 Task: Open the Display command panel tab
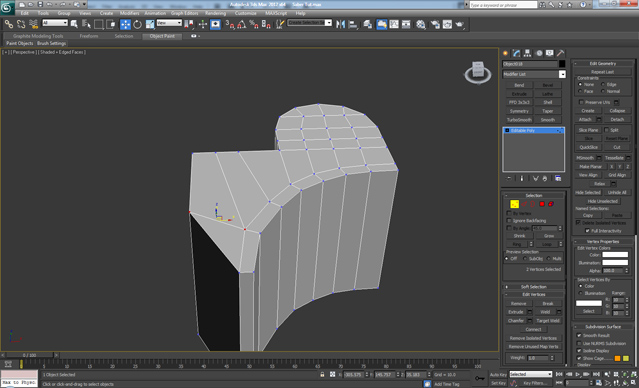click(x=550, y=53)
